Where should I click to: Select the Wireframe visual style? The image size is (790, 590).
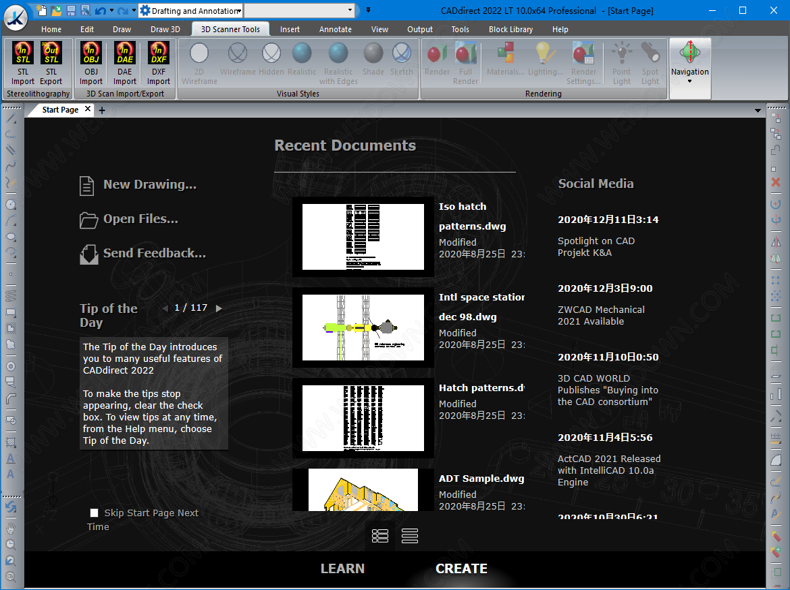coord(238,59)
